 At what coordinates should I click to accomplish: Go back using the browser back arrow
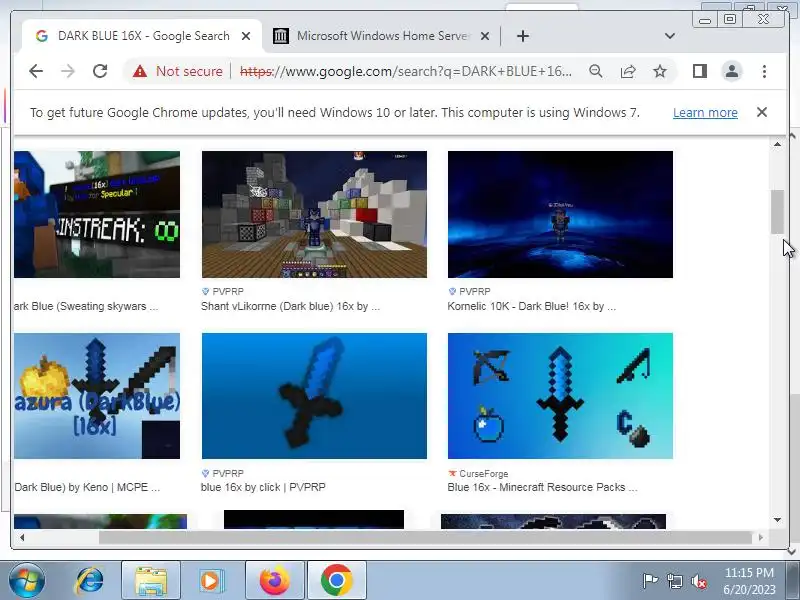click(36, 71)
